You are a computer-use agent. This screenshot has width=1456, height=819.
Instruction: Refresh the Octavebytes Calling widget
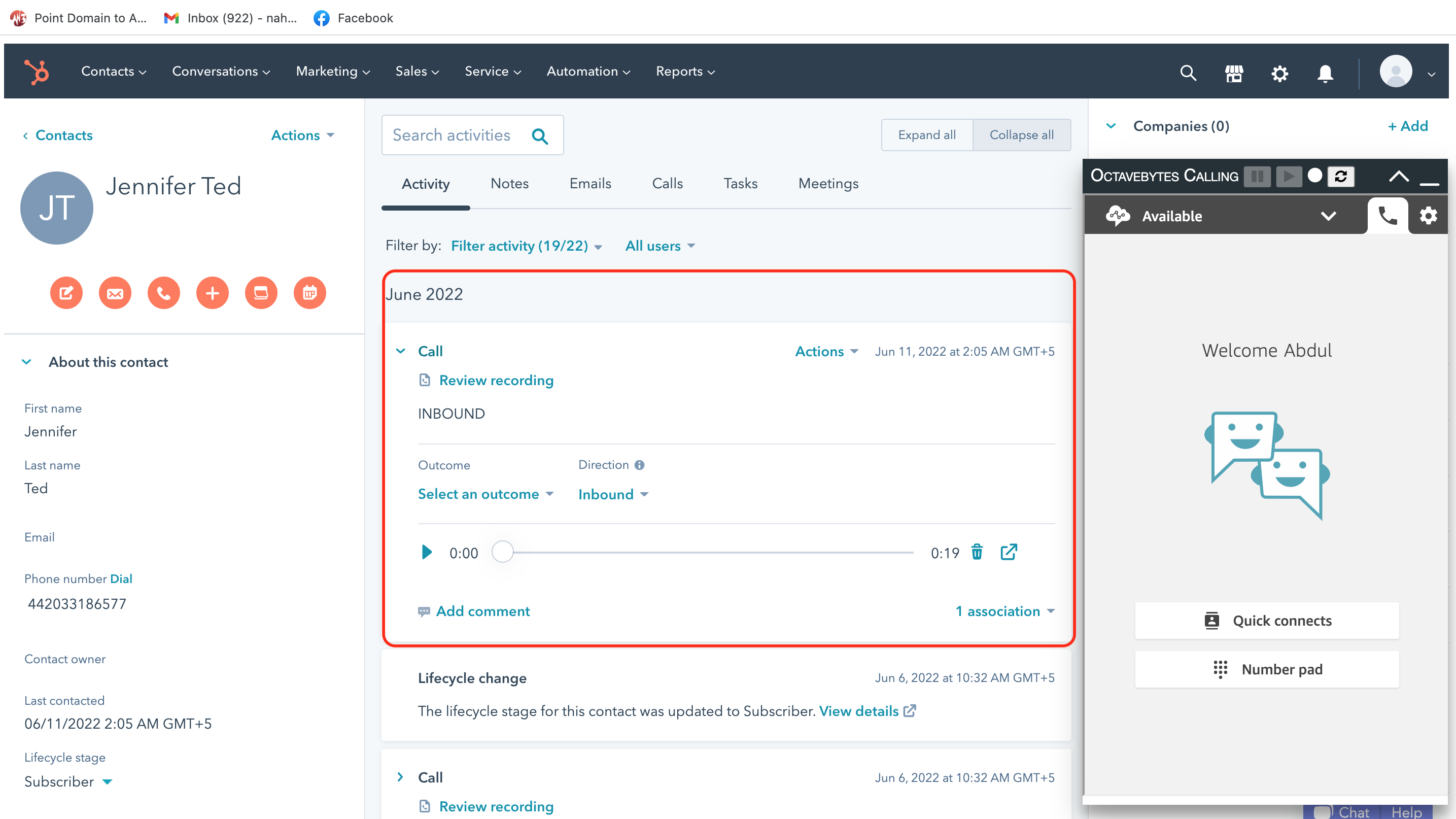coord(1342,176)
